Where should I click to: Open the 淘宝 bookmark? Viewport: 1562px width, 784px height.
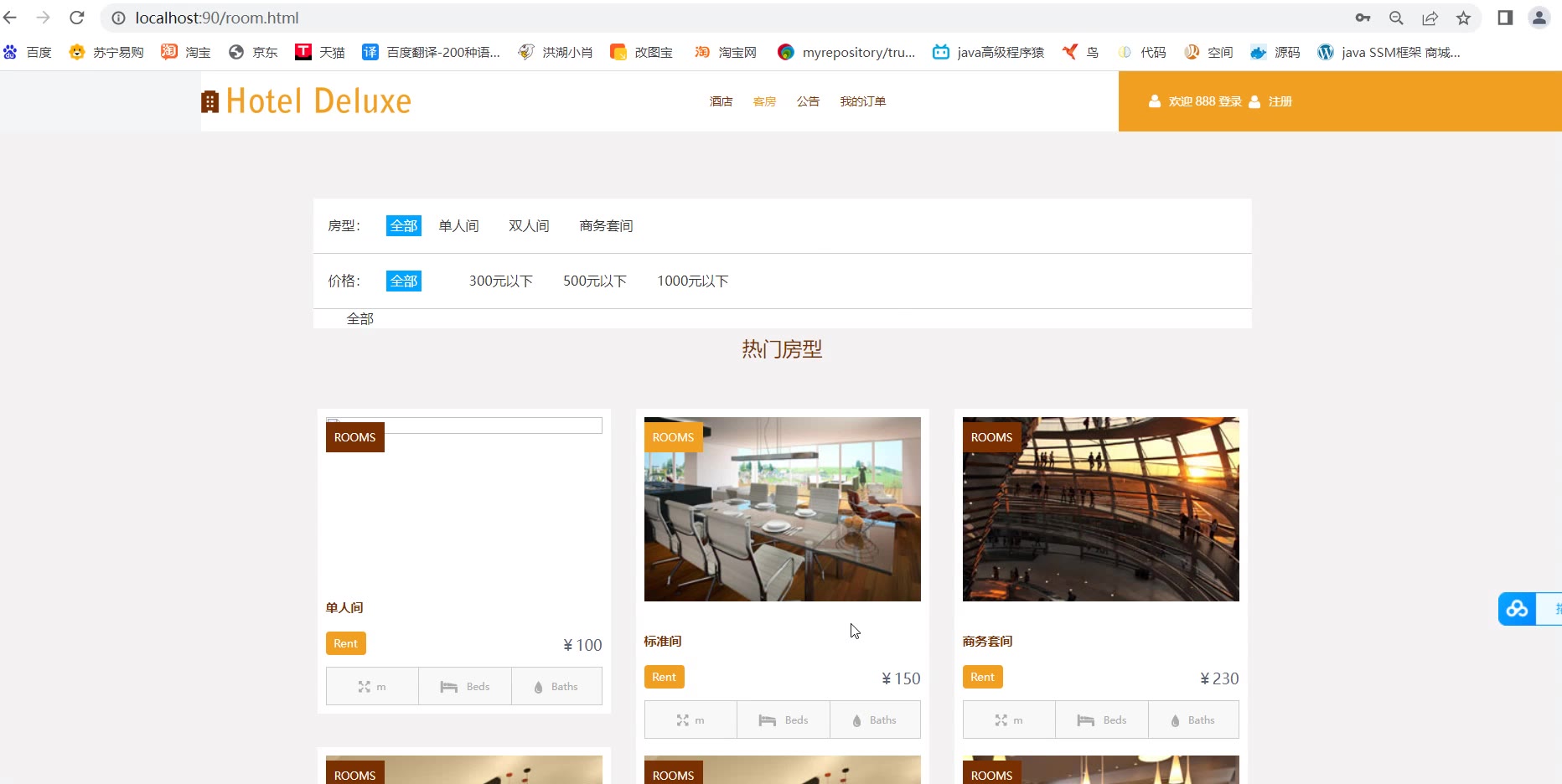tap(186, 52)
